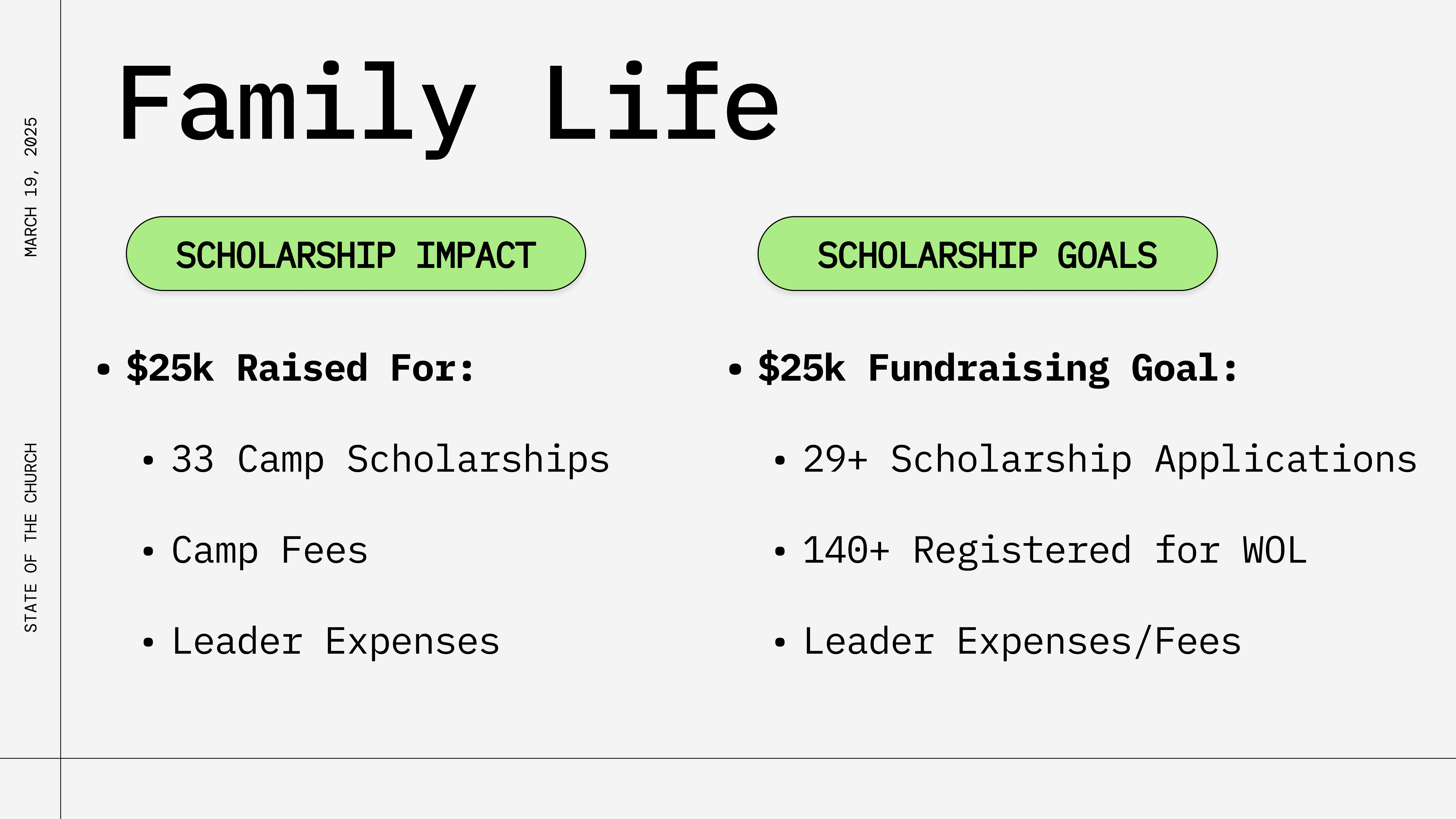Viewport: 1456px width, 819px height.
Task: Select the Camp Fees bullet text
Action: (270, 551)
